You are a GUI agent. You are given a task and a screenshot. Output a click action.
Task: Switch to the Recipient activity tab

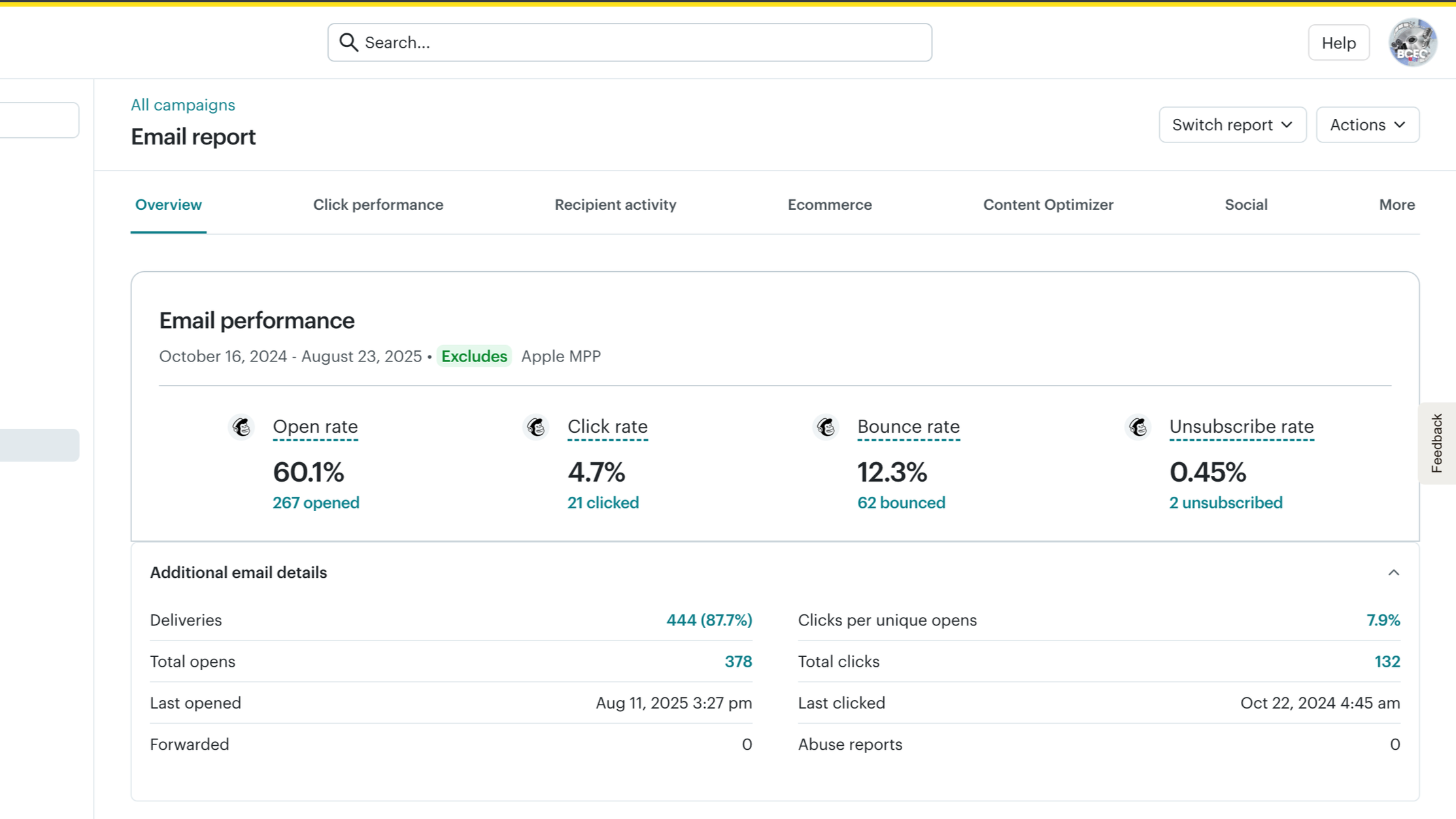pyautogui.click(x=615, y=205)
